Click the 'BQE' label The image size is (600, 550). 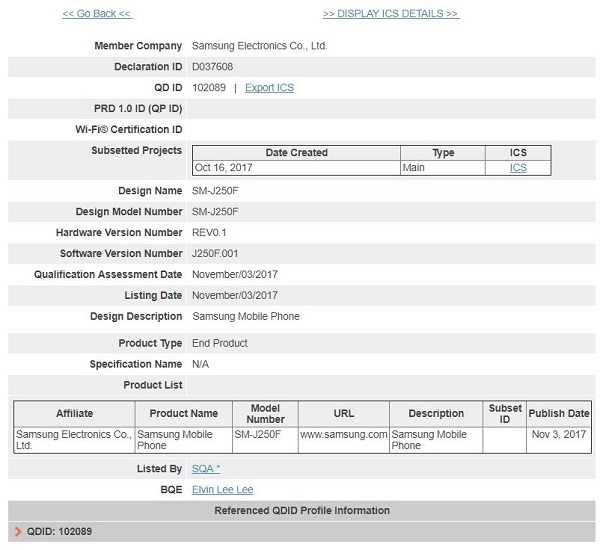171,490
